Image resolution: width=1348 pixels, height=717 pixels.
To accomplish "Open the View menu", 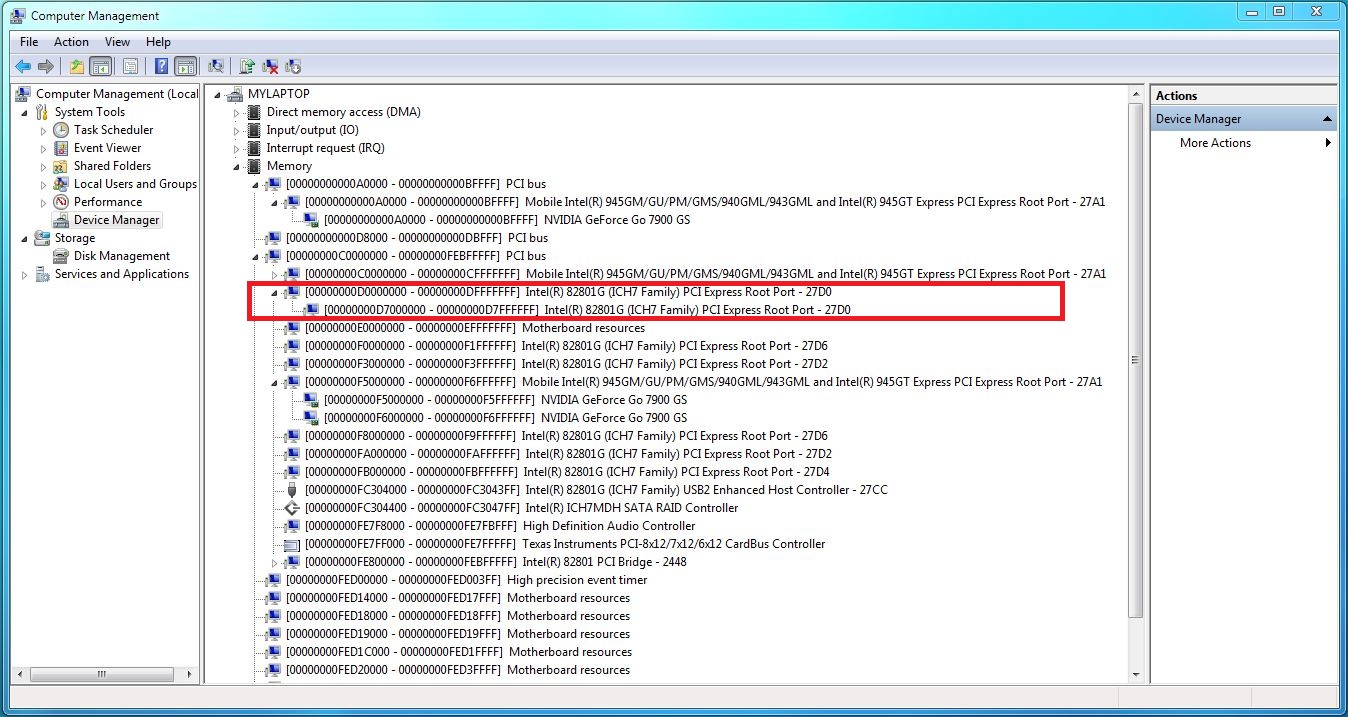I will pyautogui.click(x=117, y=42).
